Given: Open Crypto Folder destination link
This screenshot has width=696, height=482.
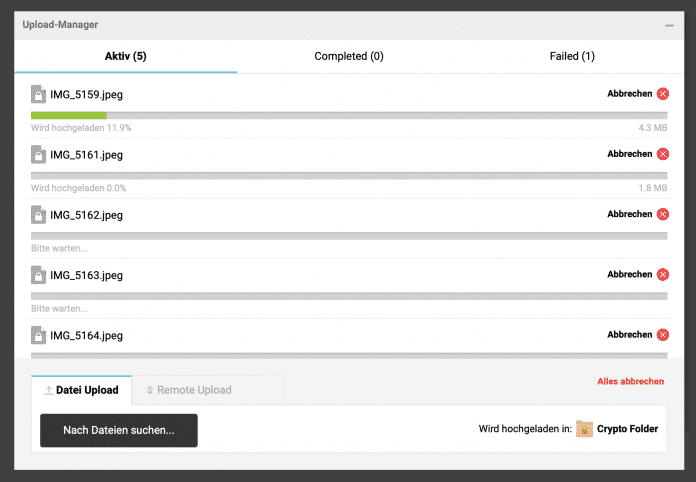Looking at the screenshot, I should tap(628, 429).
